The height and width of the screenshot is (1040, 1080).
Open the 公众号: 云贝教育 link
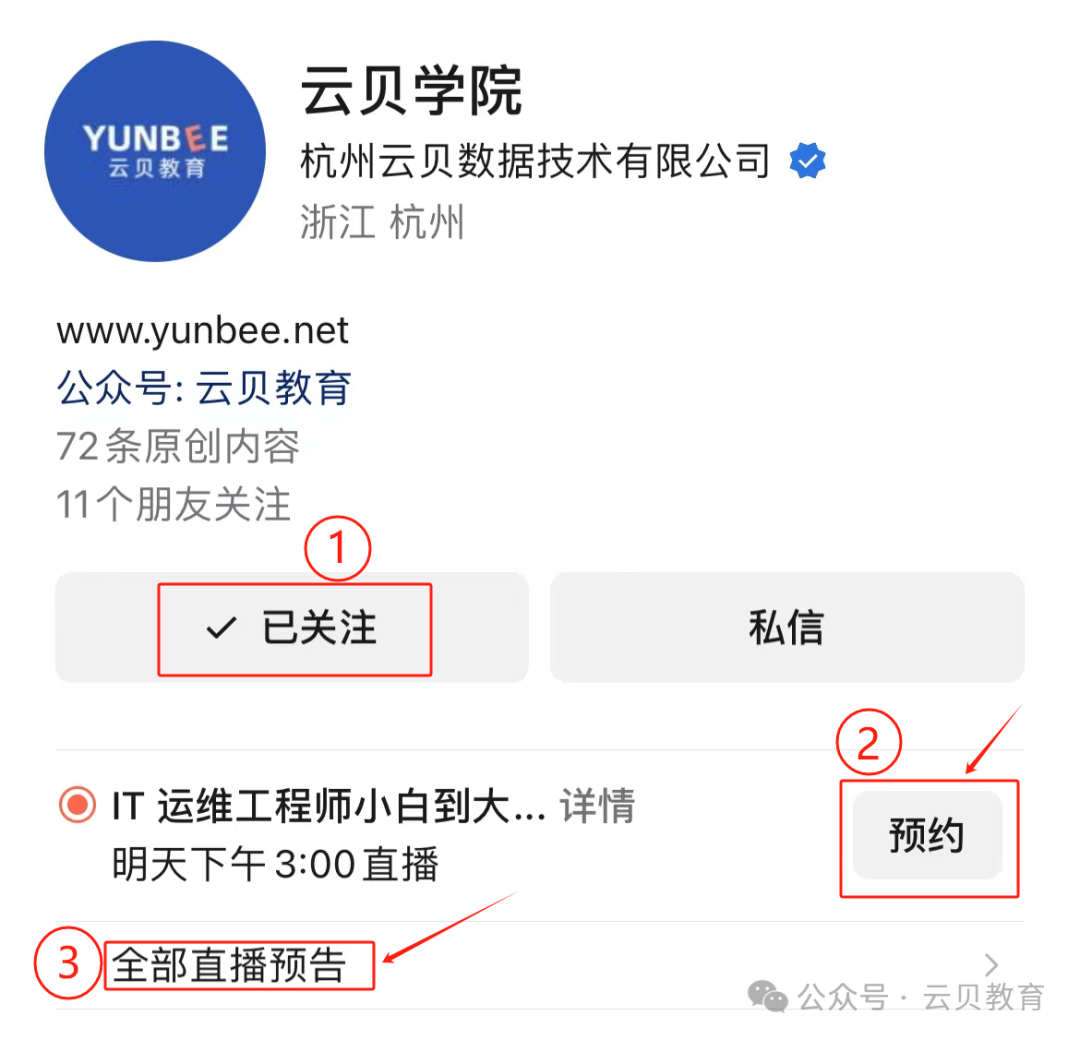tap(204, 387)
